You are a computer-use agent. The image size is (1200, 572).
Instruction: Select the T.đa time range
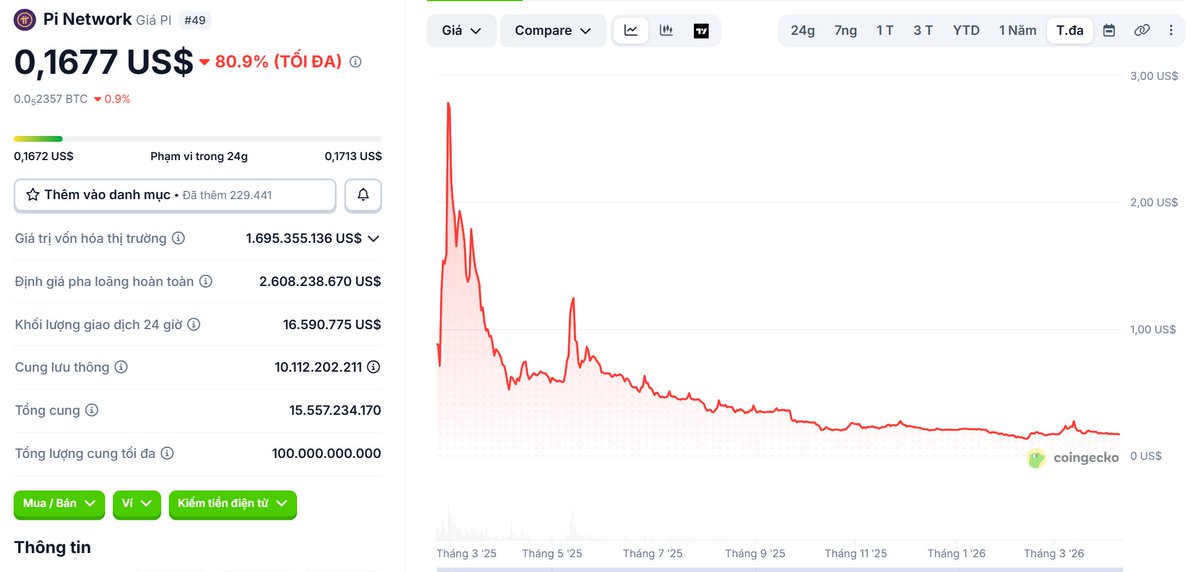(x=1070, y=30)
